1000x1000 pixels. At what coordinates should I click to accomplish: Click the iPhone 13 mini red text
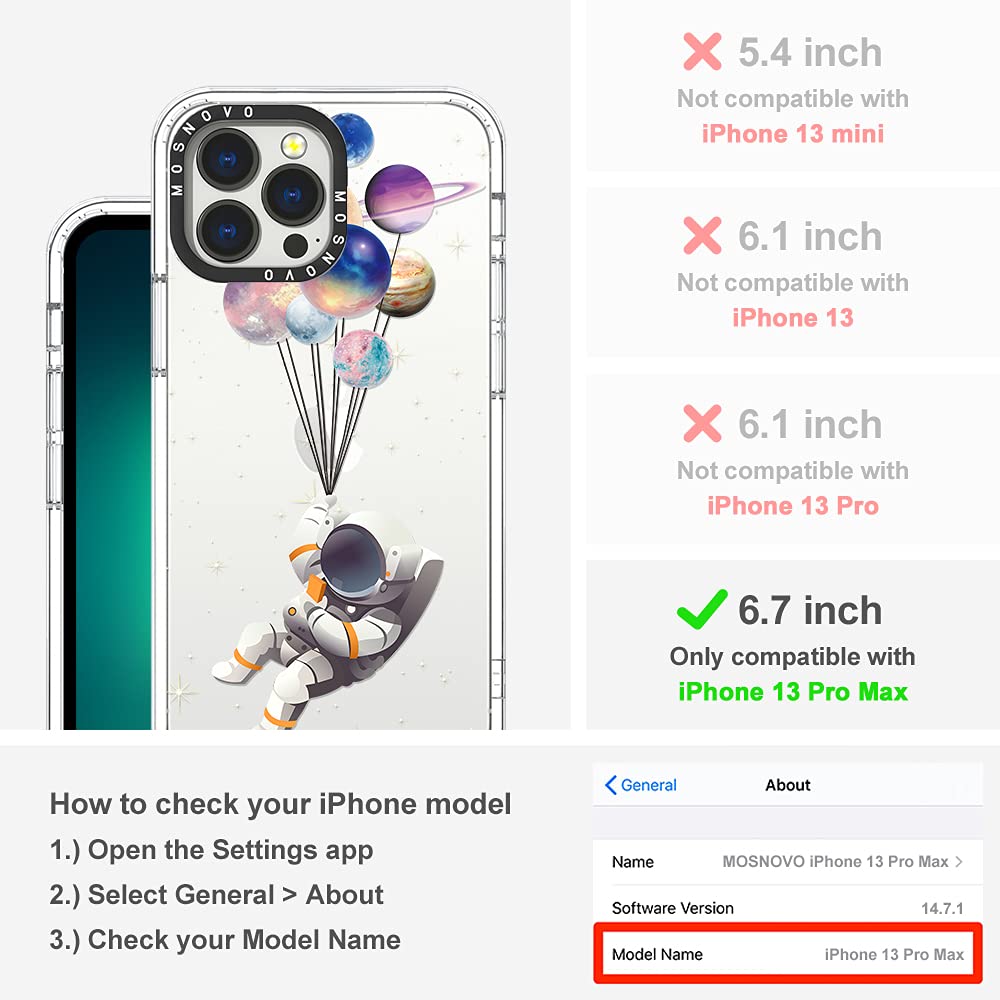click(793, 134)
